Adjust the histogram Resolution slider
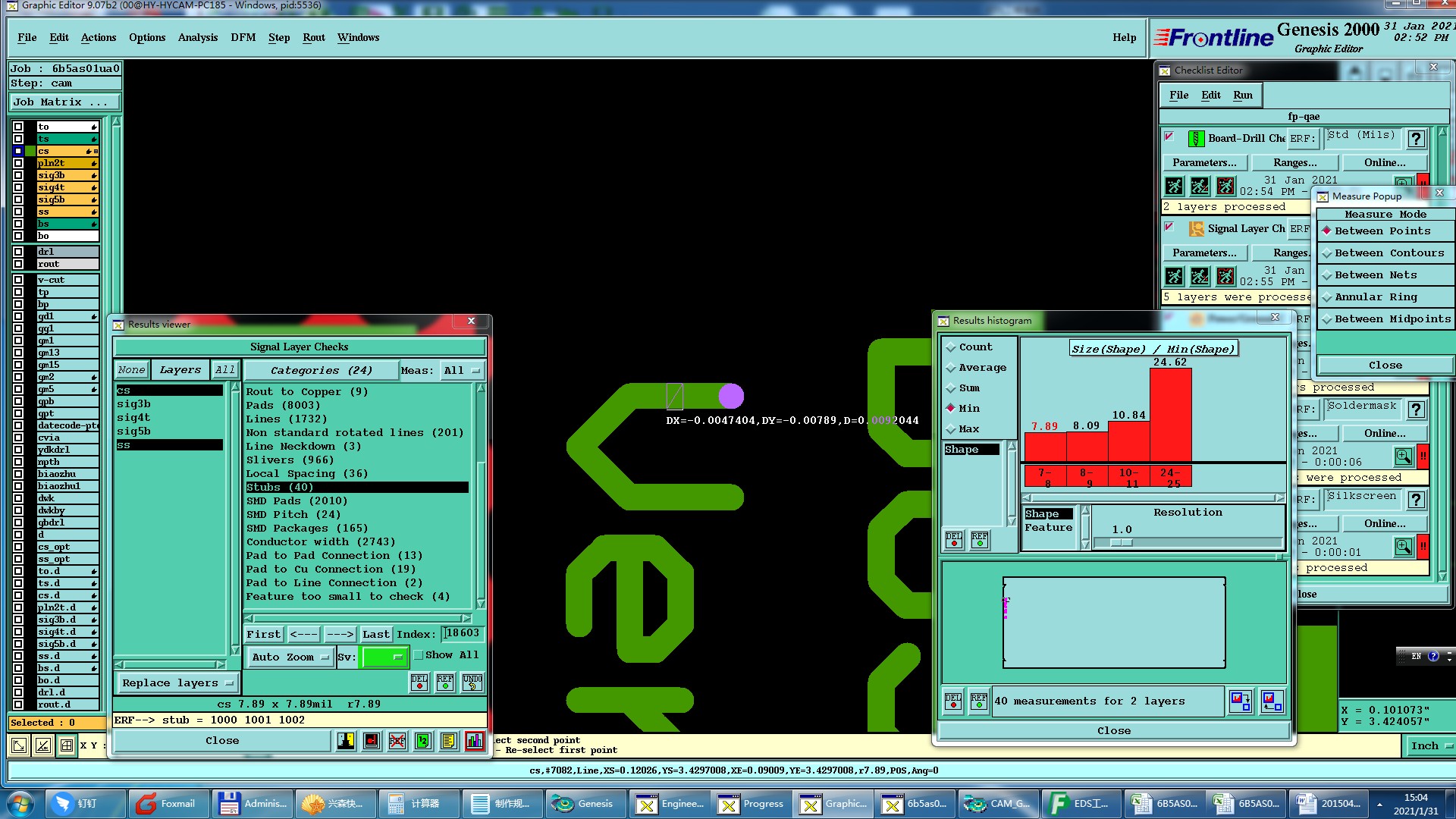1456x819 pixels. (1122, 543)
